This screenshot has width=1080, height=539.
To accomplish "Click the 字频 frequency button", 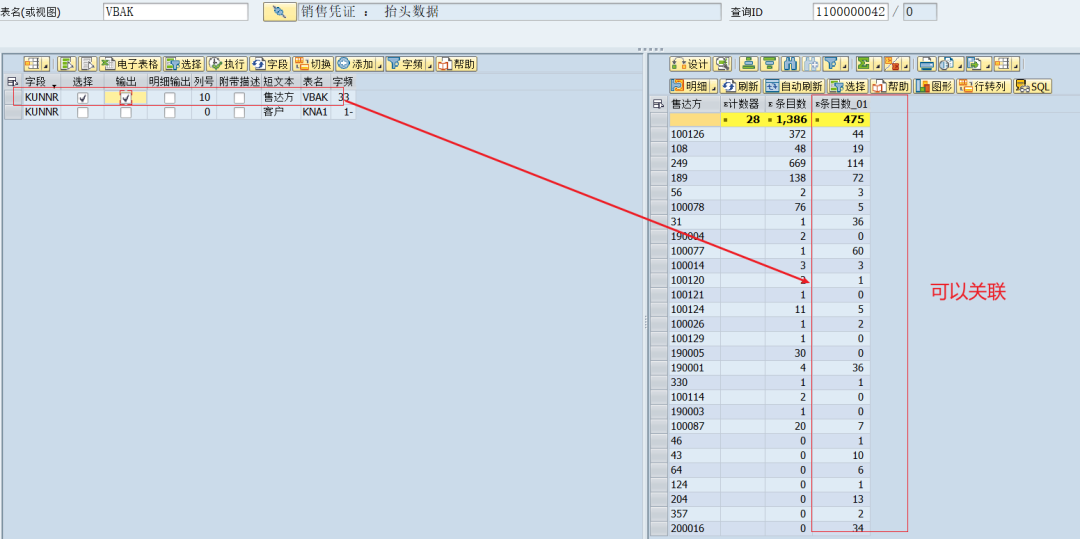I will click(x=405, y=64).
